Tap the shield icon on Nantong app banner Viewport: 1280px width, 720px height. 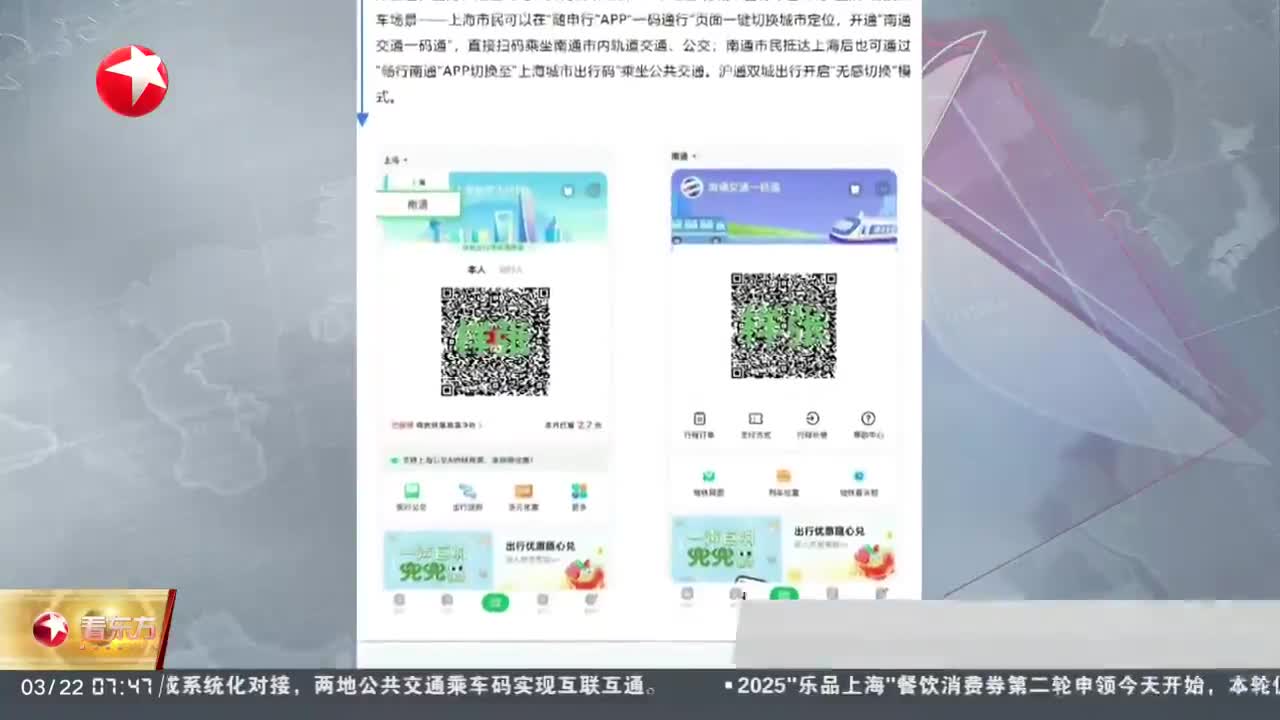pyautogui.click(x=856, y=189)
